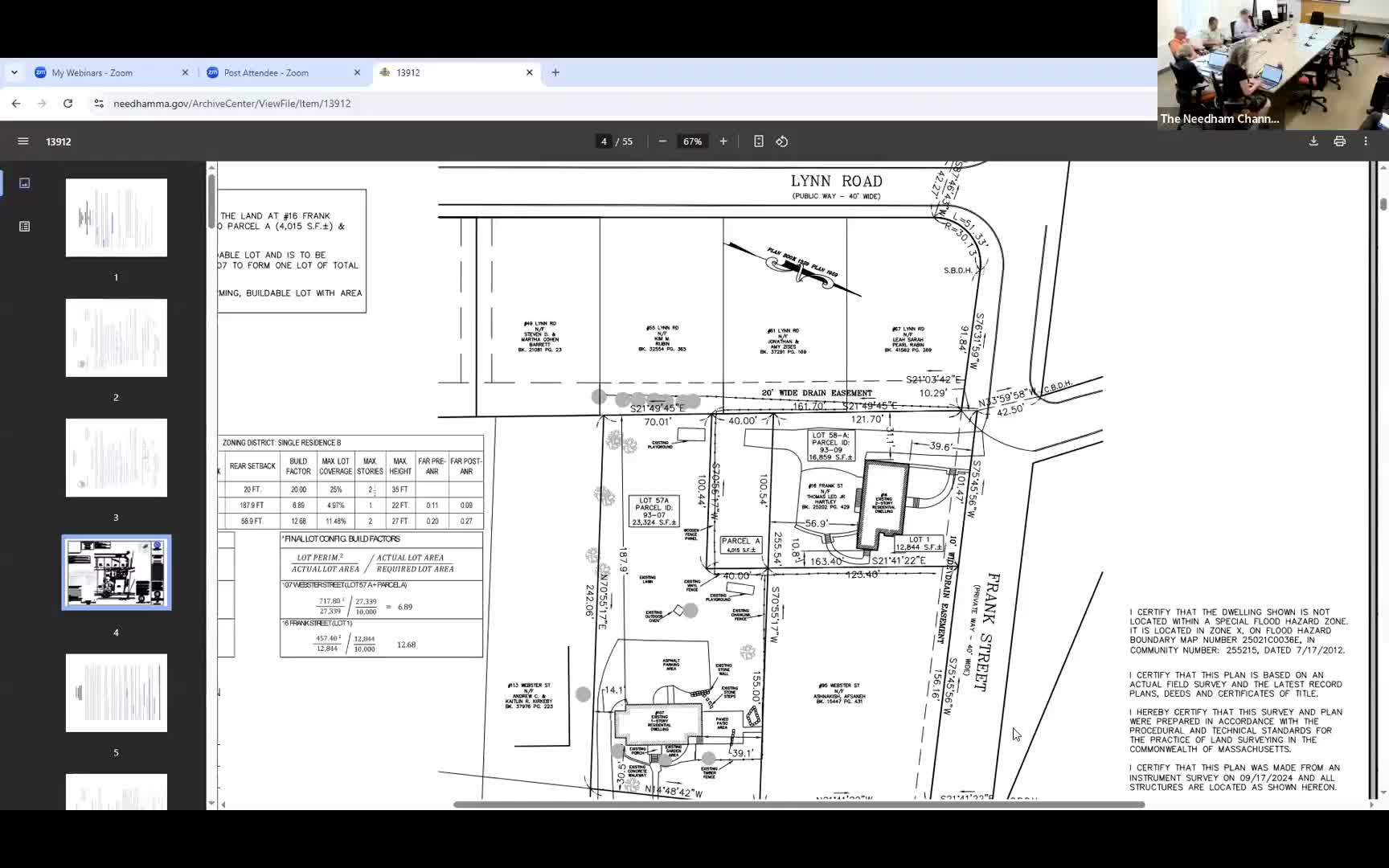Screen dimensions: 1389x868
Task: Click the 6.89 build factor result
Action: click(405, 607)
